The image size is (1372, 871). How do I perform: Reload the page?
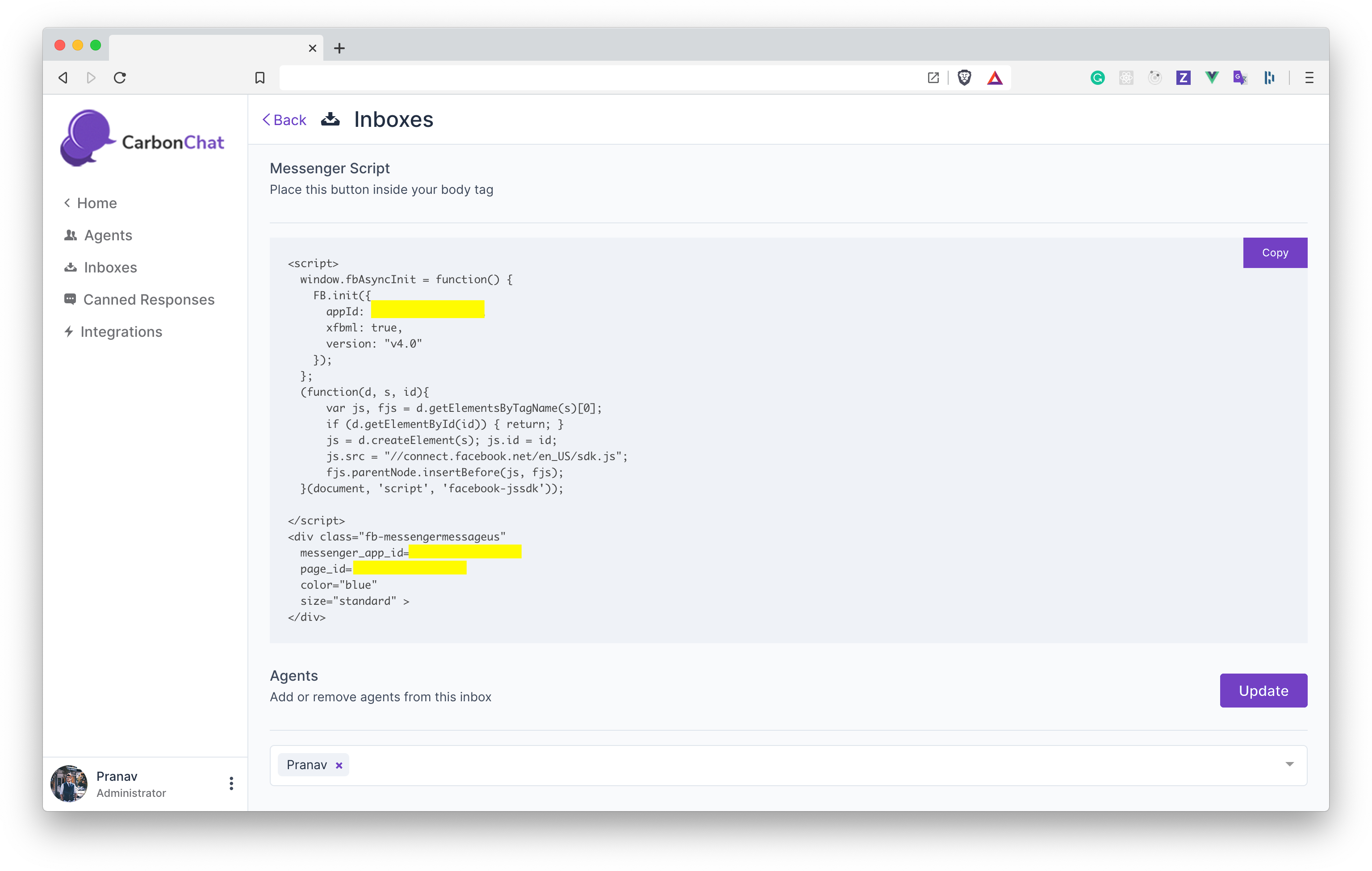coord(120,77)
